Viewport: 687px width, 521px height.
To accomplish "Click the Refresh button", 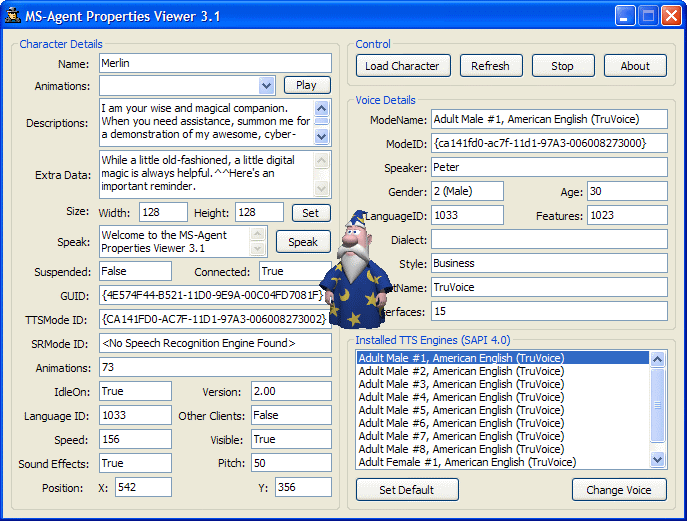I will [490, 66].
